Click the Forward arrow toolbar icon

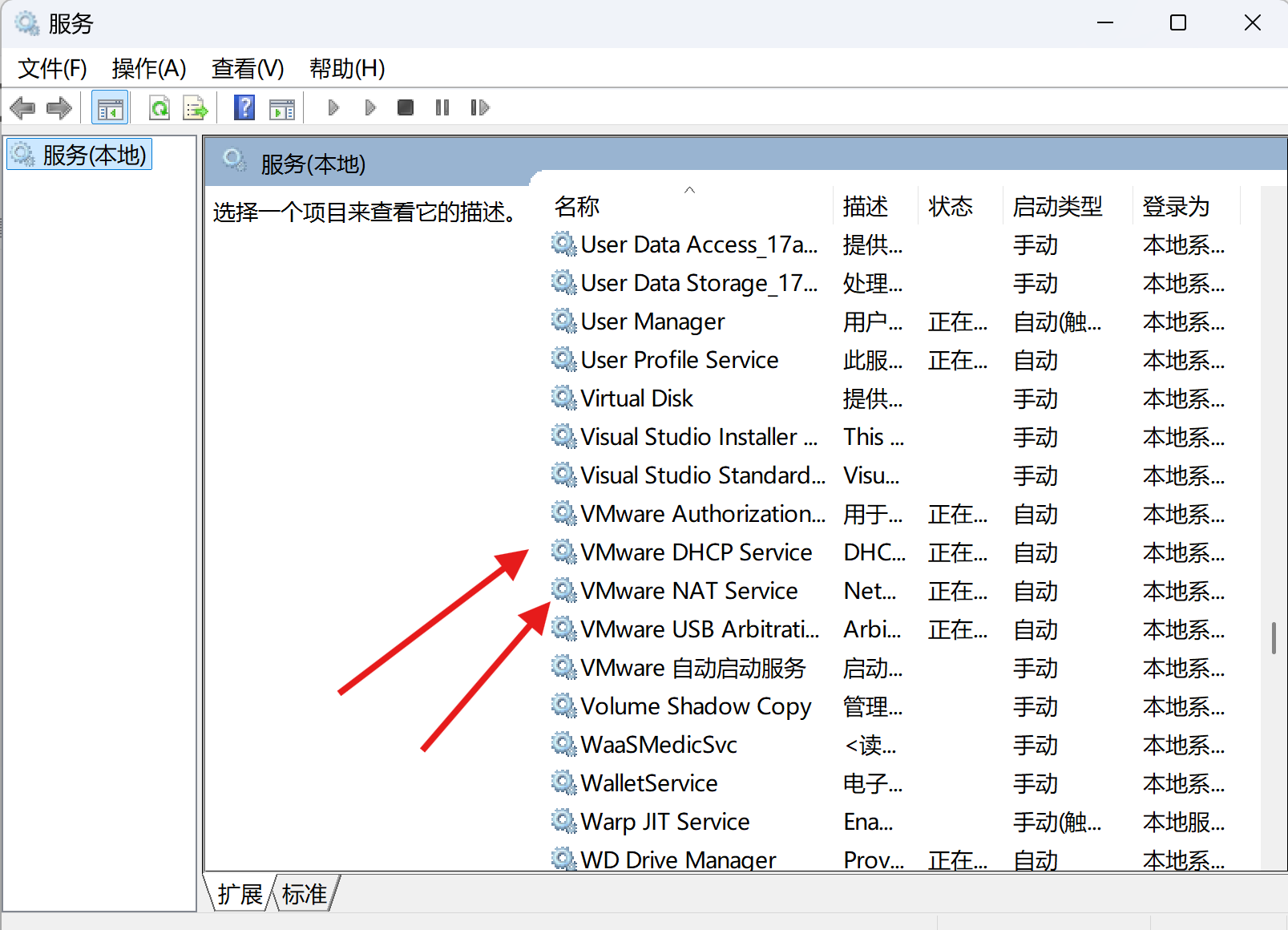coord(59,107)
